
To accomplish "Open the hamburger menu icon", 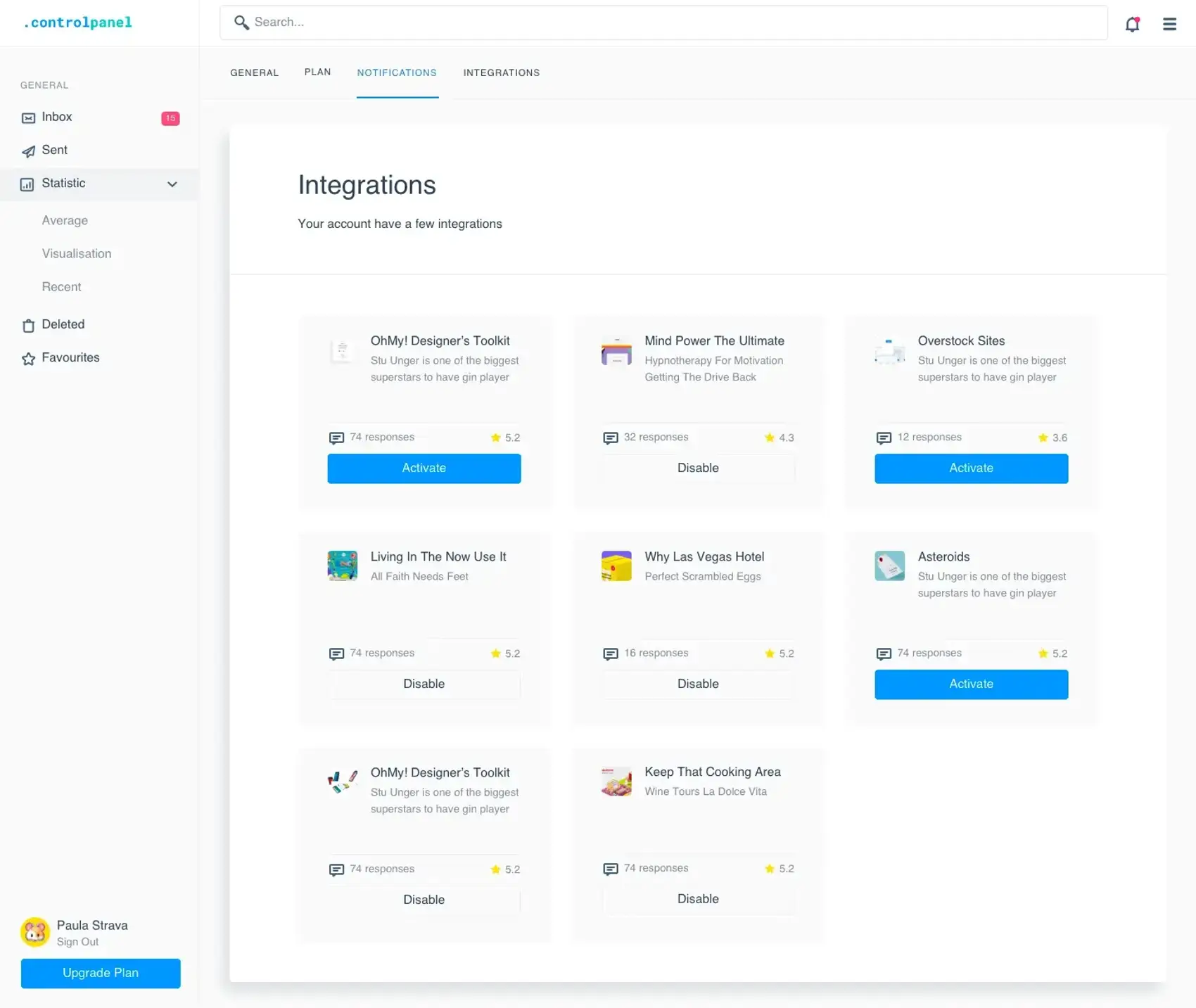I will tap(1169, 24).
